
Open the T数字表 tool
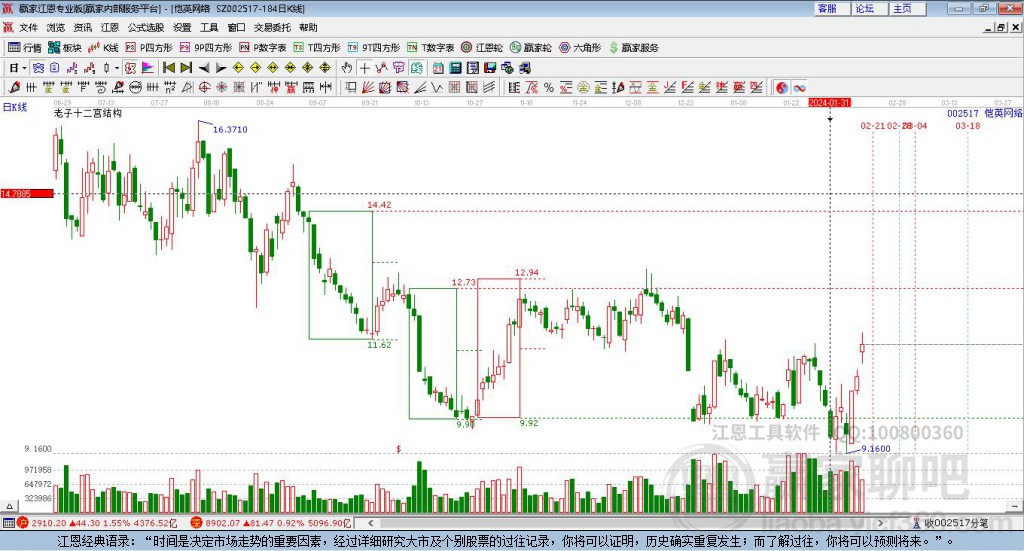tap(430, 48)
